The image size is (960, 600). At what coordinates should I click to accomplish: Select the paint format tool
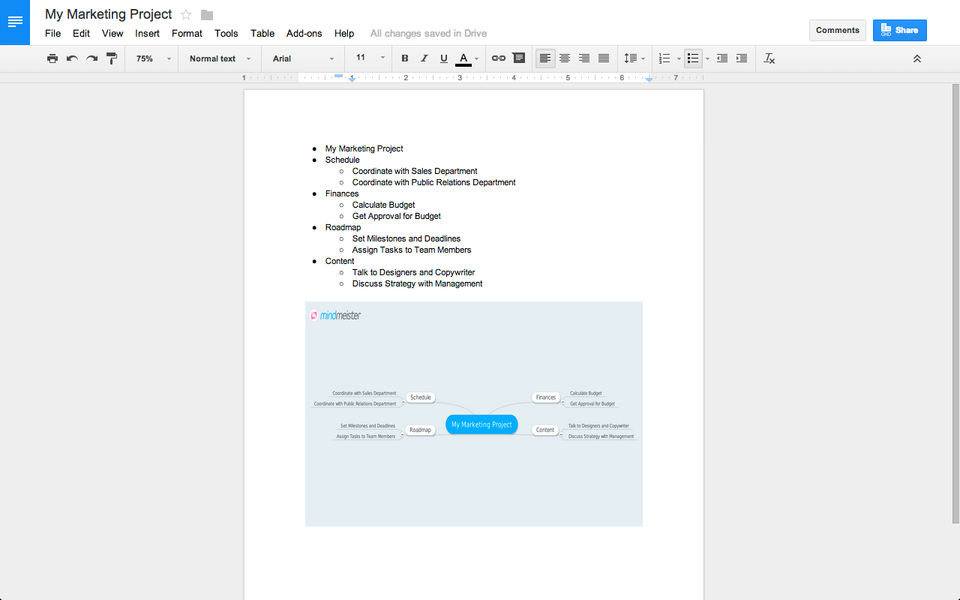pyautogui.click(x=112, y=59)
